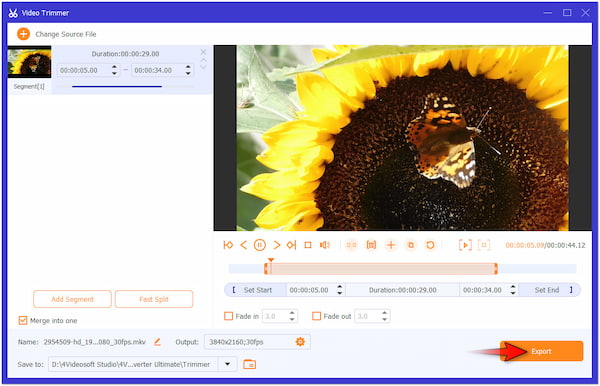Enable the Fade out checkbox
Viewport: 600px width, 386px height.
pos(316,316)
